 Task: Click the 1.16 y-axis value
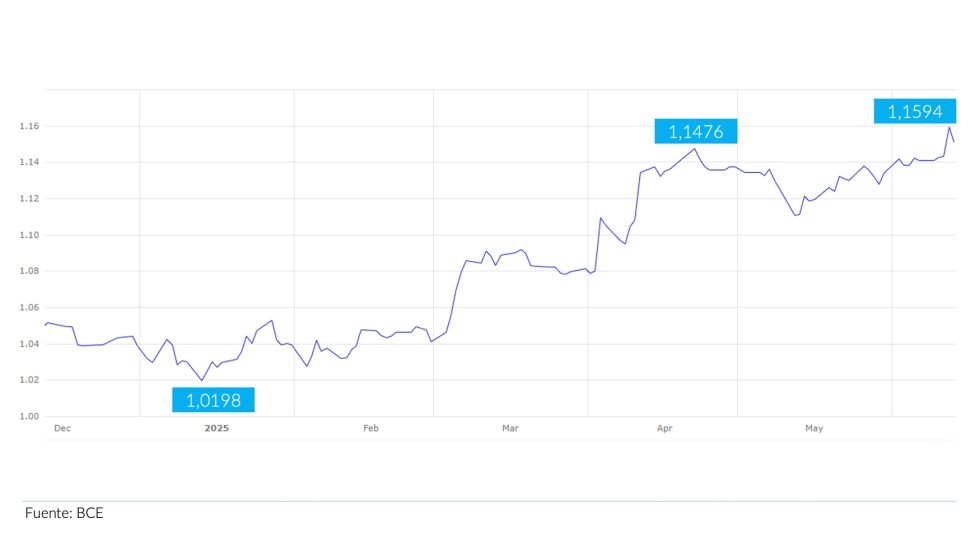click(x=28, y=127)
